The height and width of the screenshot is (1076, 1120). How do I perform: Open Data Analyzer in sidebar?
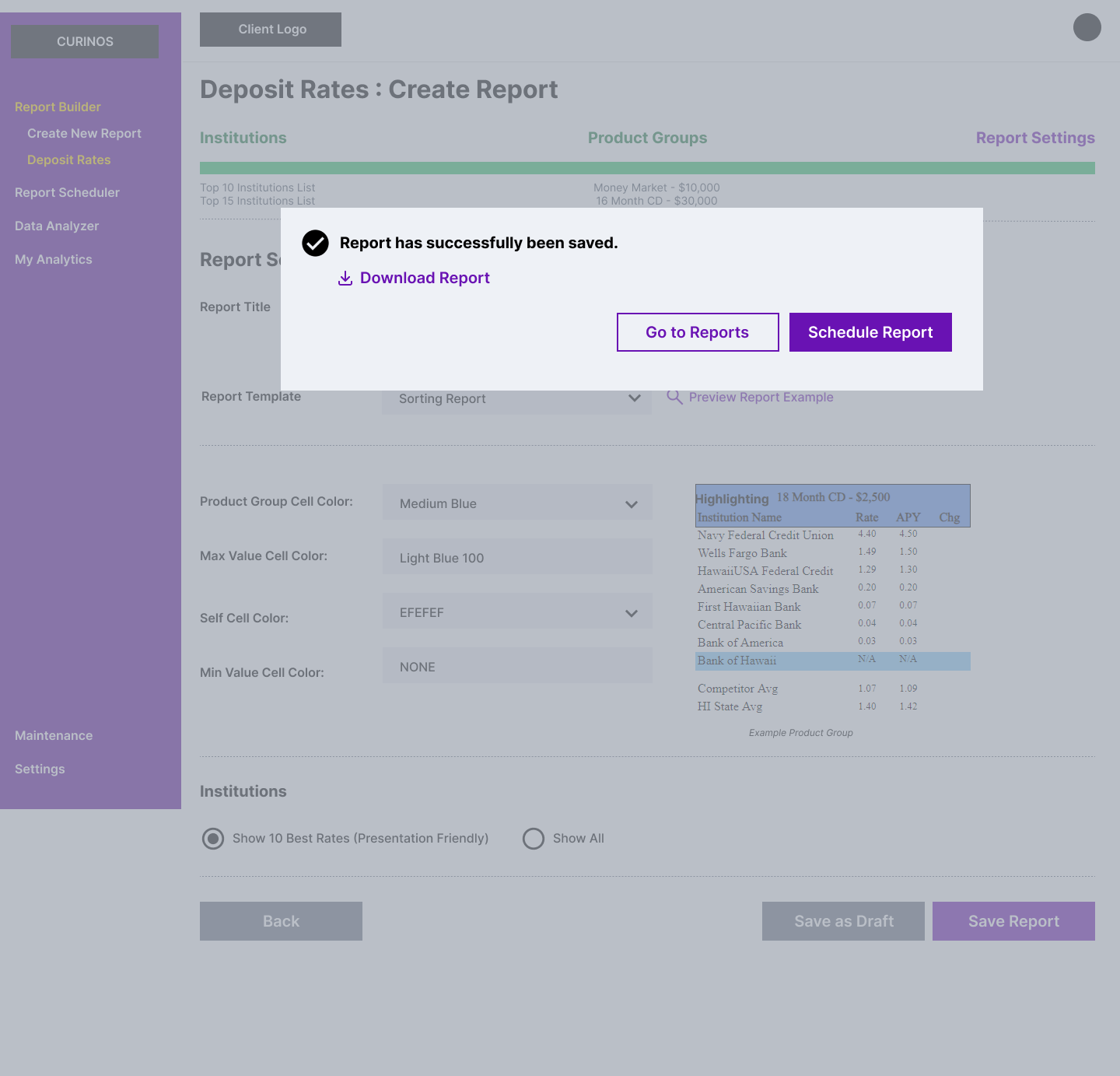click(x=57, y=226)
